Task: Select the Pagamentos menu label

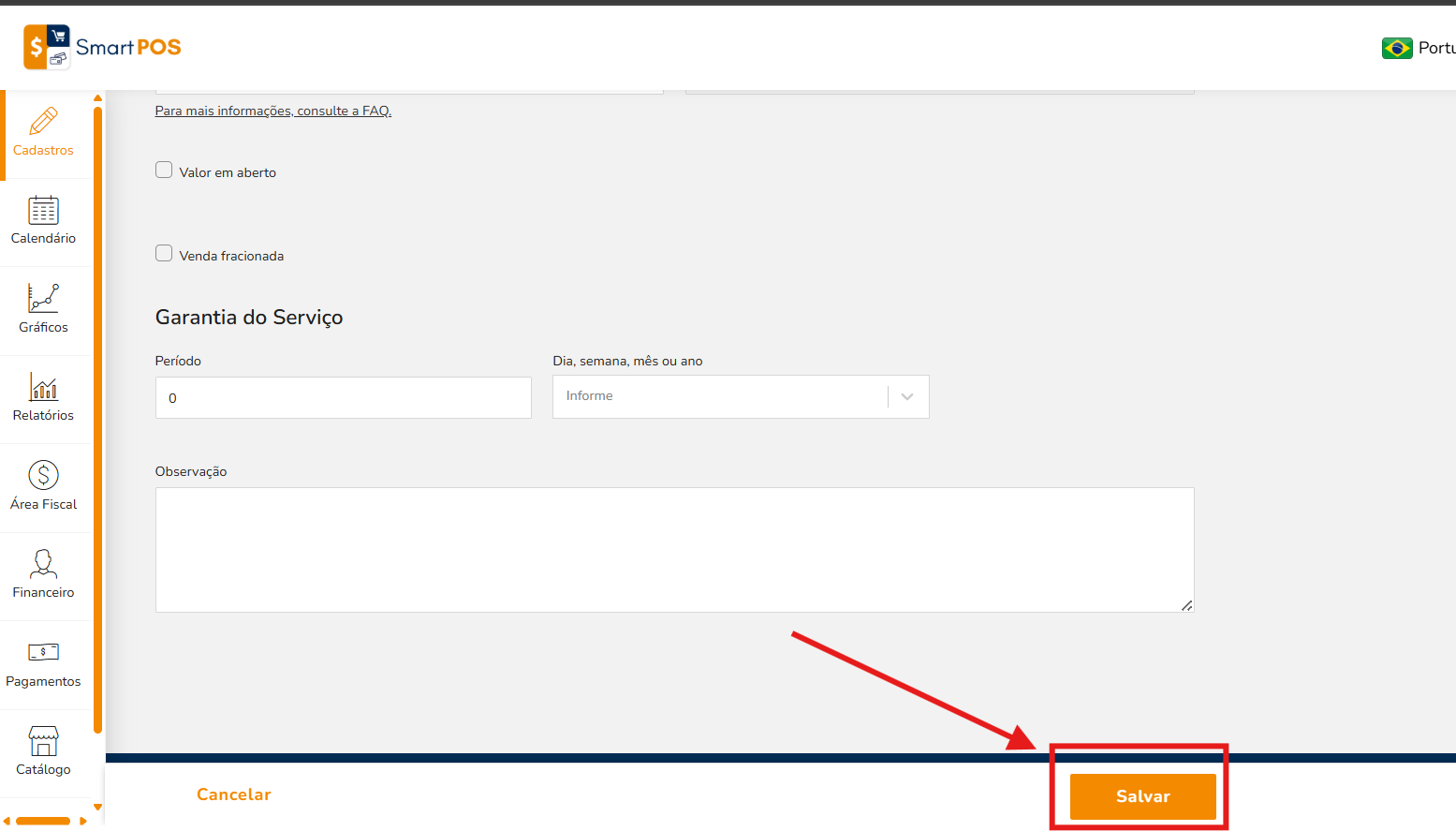Action: pyautogui.click(x=43, y=682)
